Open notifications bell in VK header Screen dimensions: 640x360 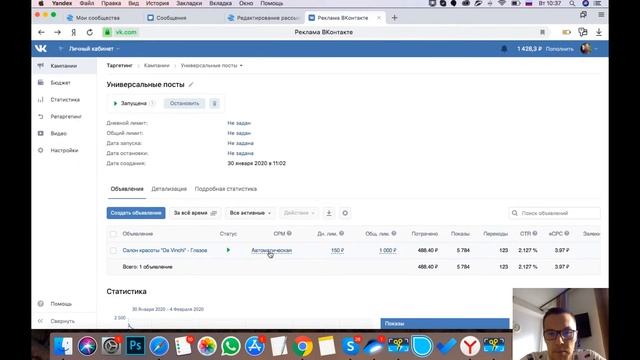[x=504, y=49]
